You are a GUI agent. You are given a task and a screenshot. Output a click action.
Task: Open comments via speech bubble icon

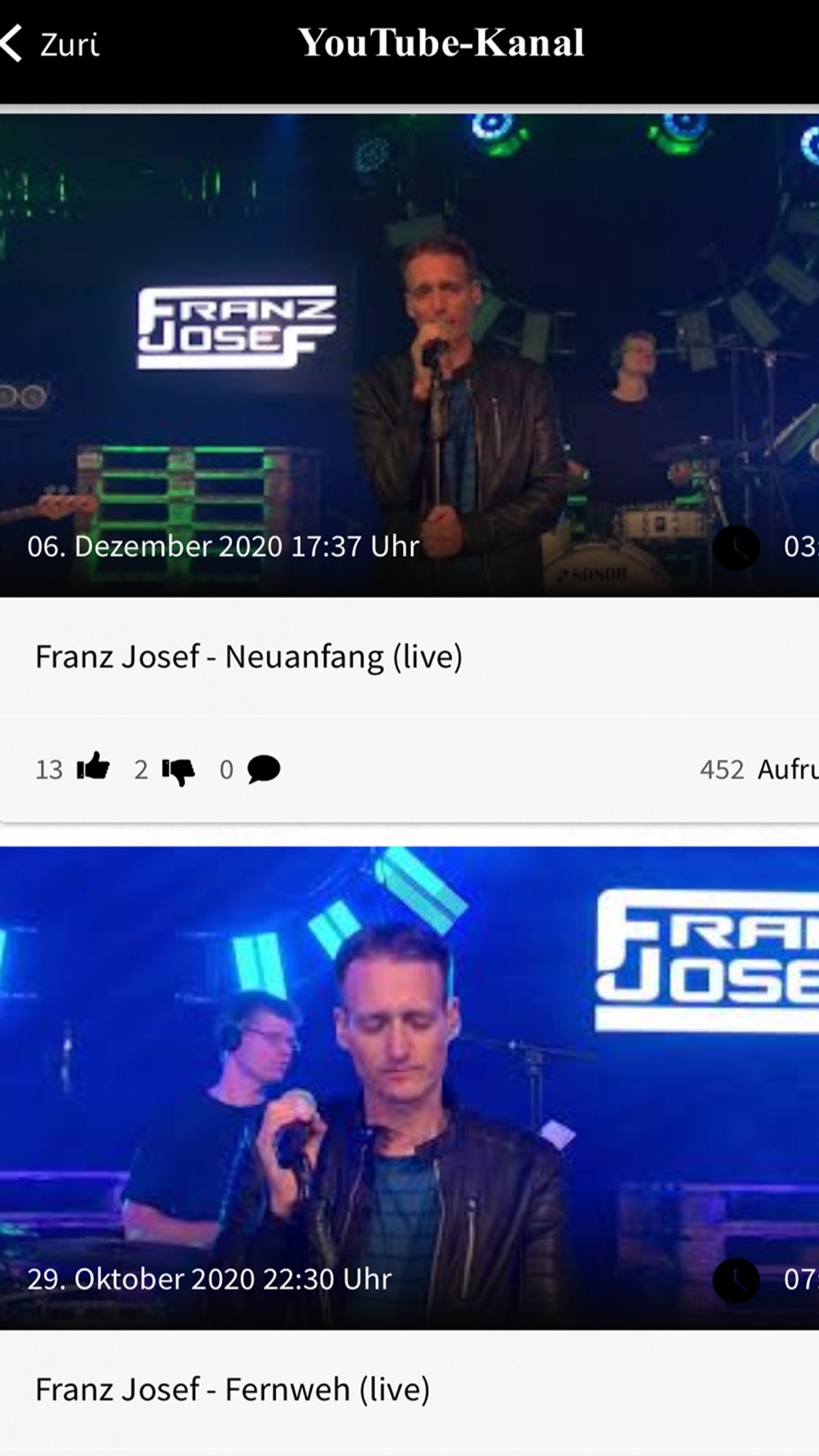pyautogui.click(x=264, y=770)
